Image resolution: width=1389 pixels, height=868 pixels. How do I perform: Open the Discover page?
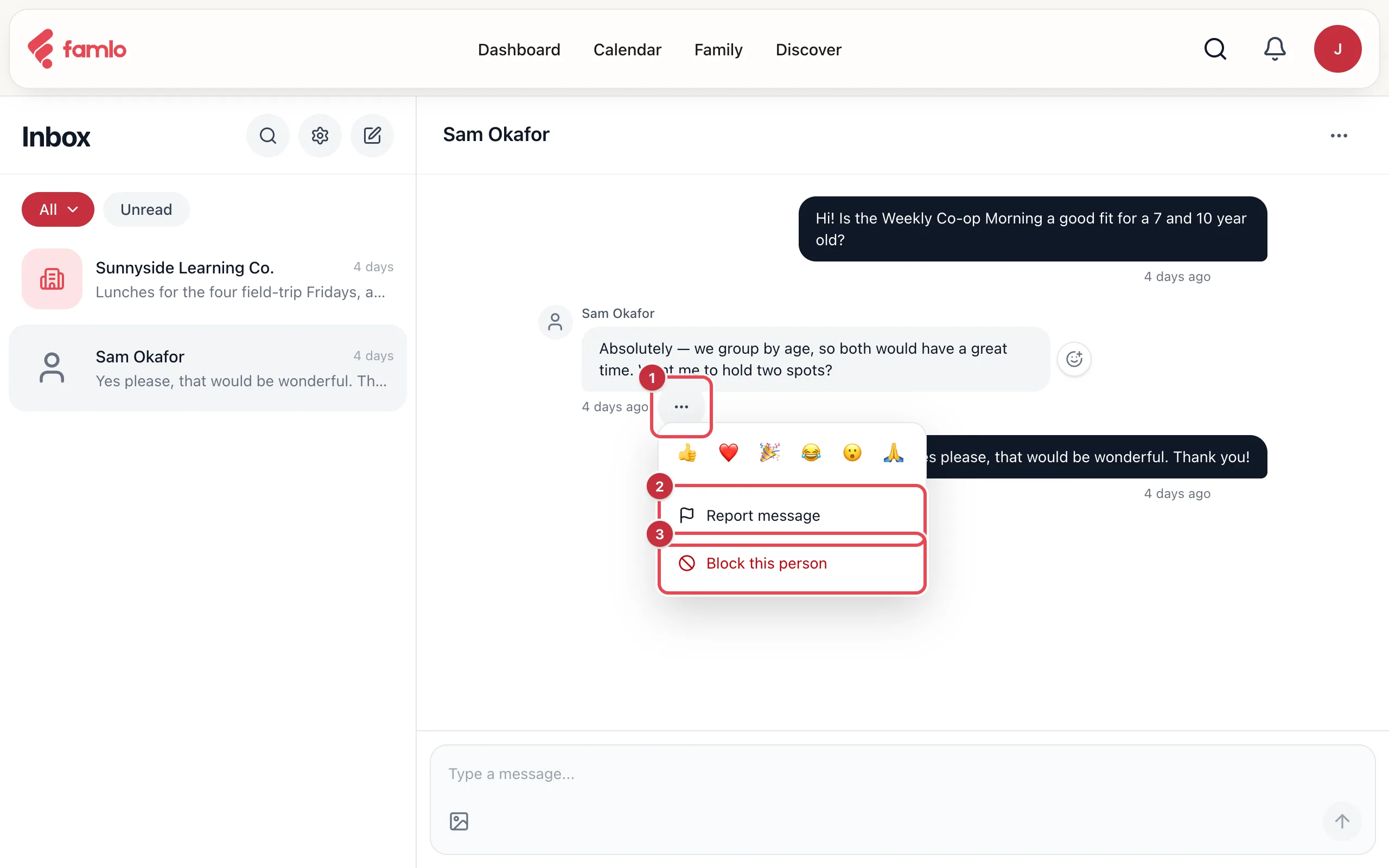pyautogui.click(x=808, y=49)
